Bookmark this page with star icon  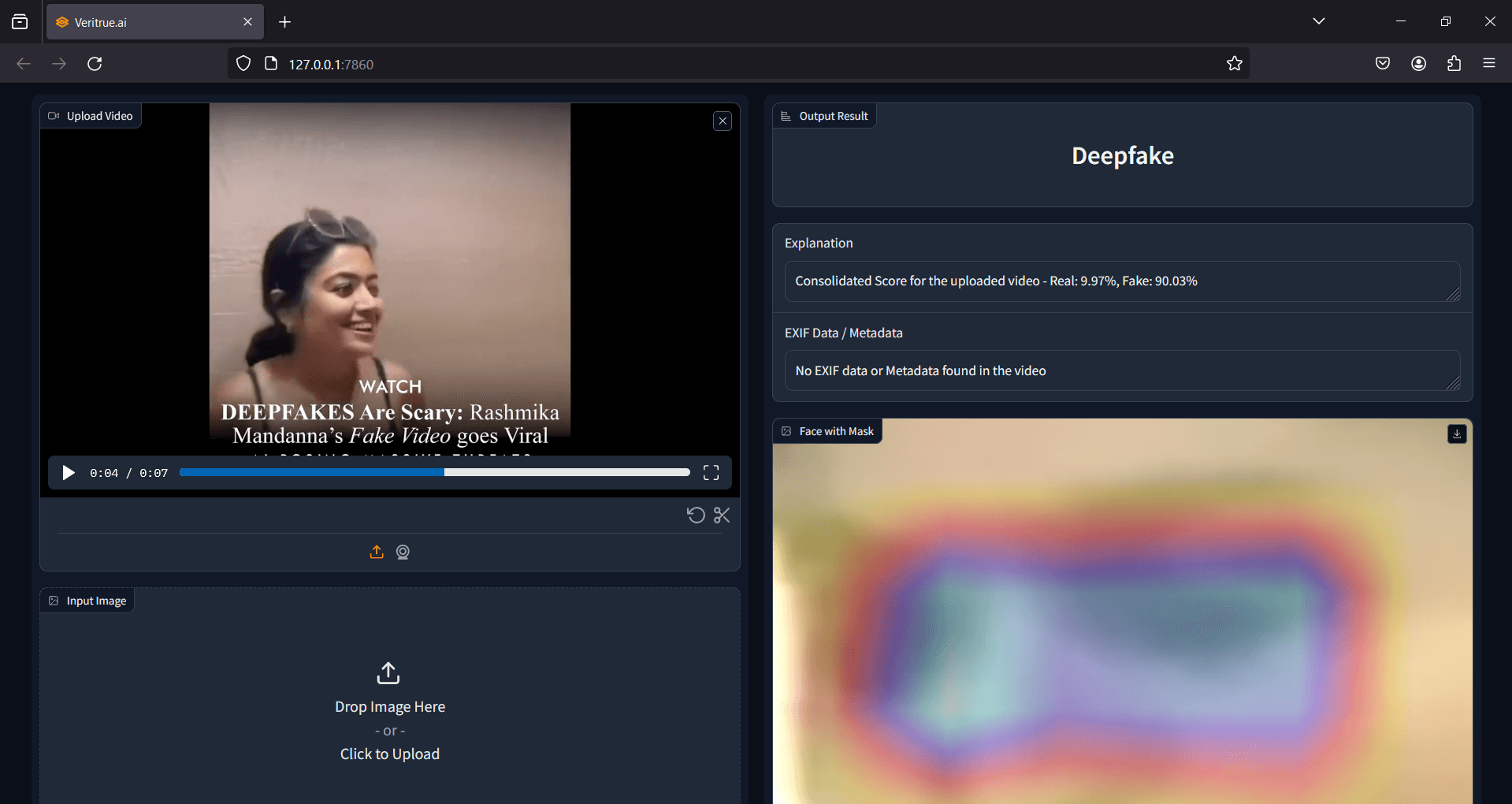1234,64
